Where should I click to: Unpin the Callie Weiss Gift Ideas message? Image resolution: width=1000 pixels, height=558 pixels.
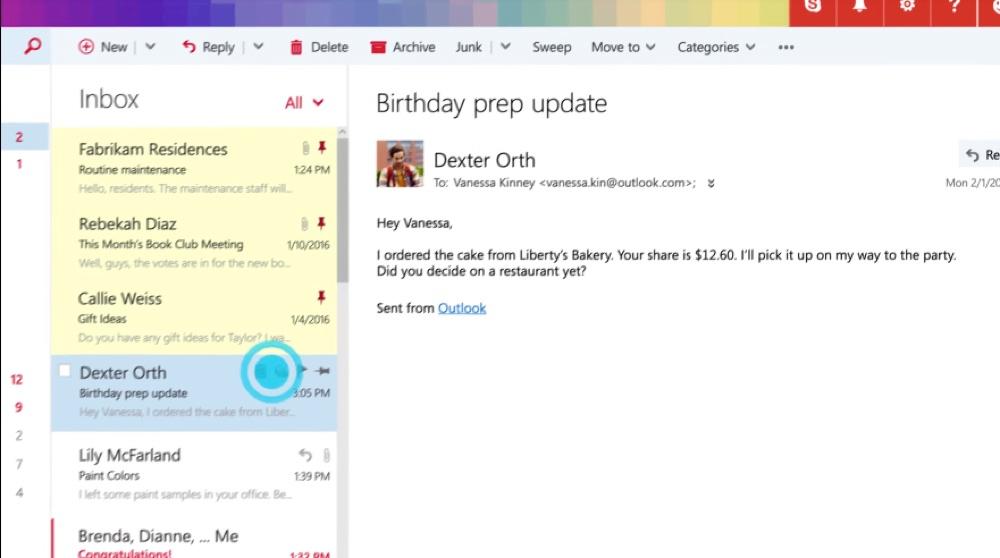click(x=321, y=297)
